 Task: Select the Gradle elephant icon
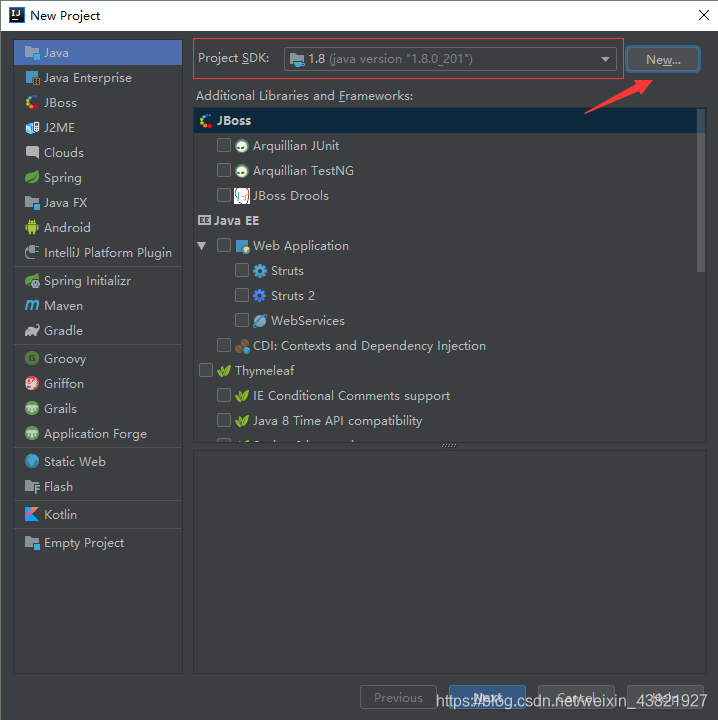pos(32,331)
